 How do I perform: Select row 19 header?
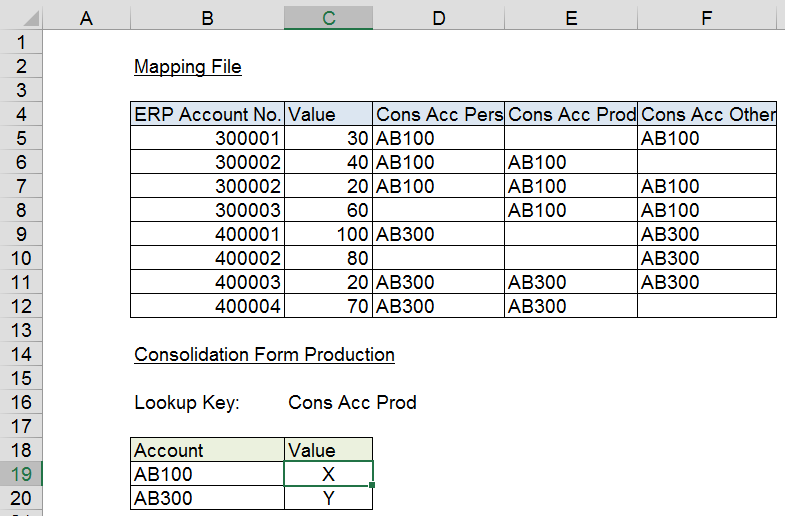click(21, 474)
